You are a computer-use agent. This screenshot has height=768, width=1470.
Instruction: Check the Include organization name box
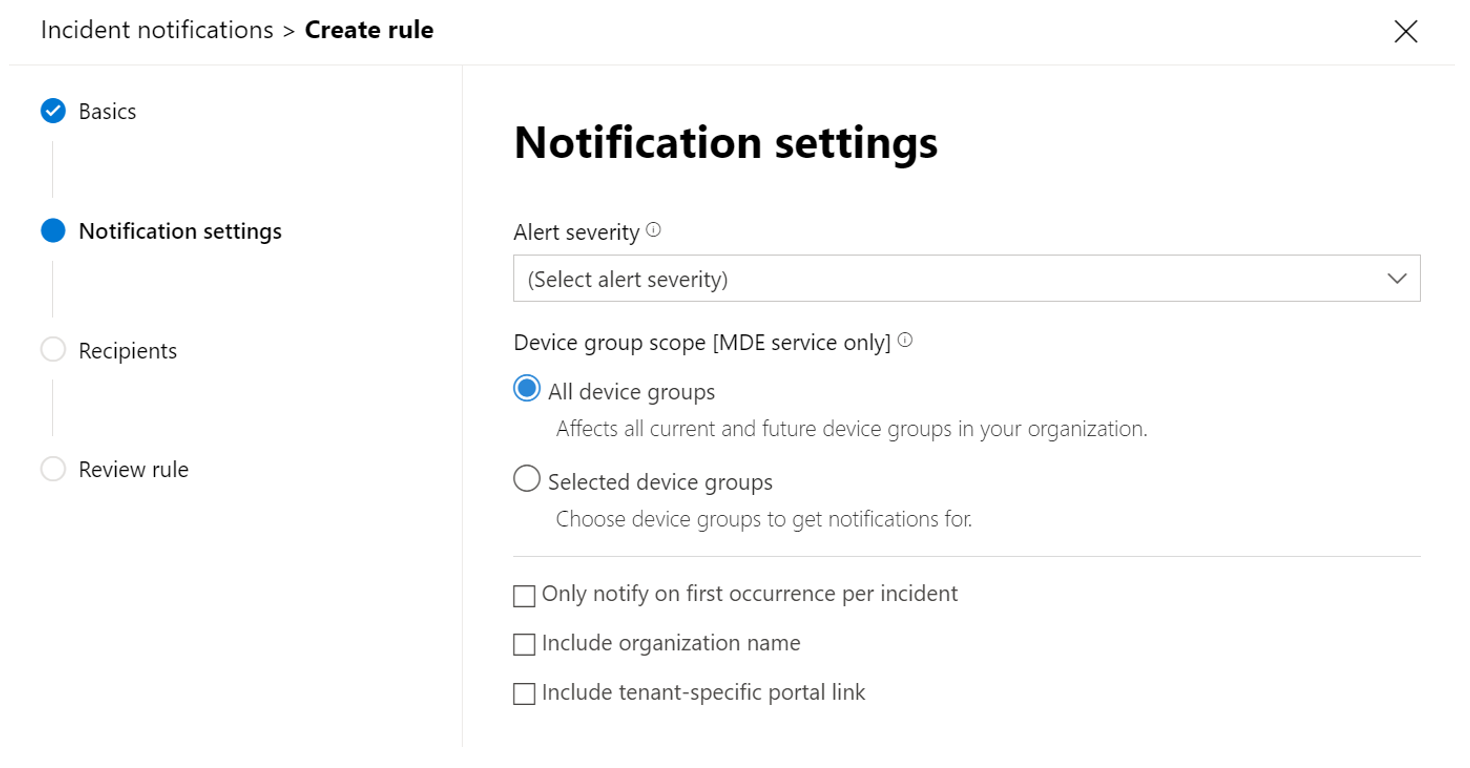(x=524, y=644)
